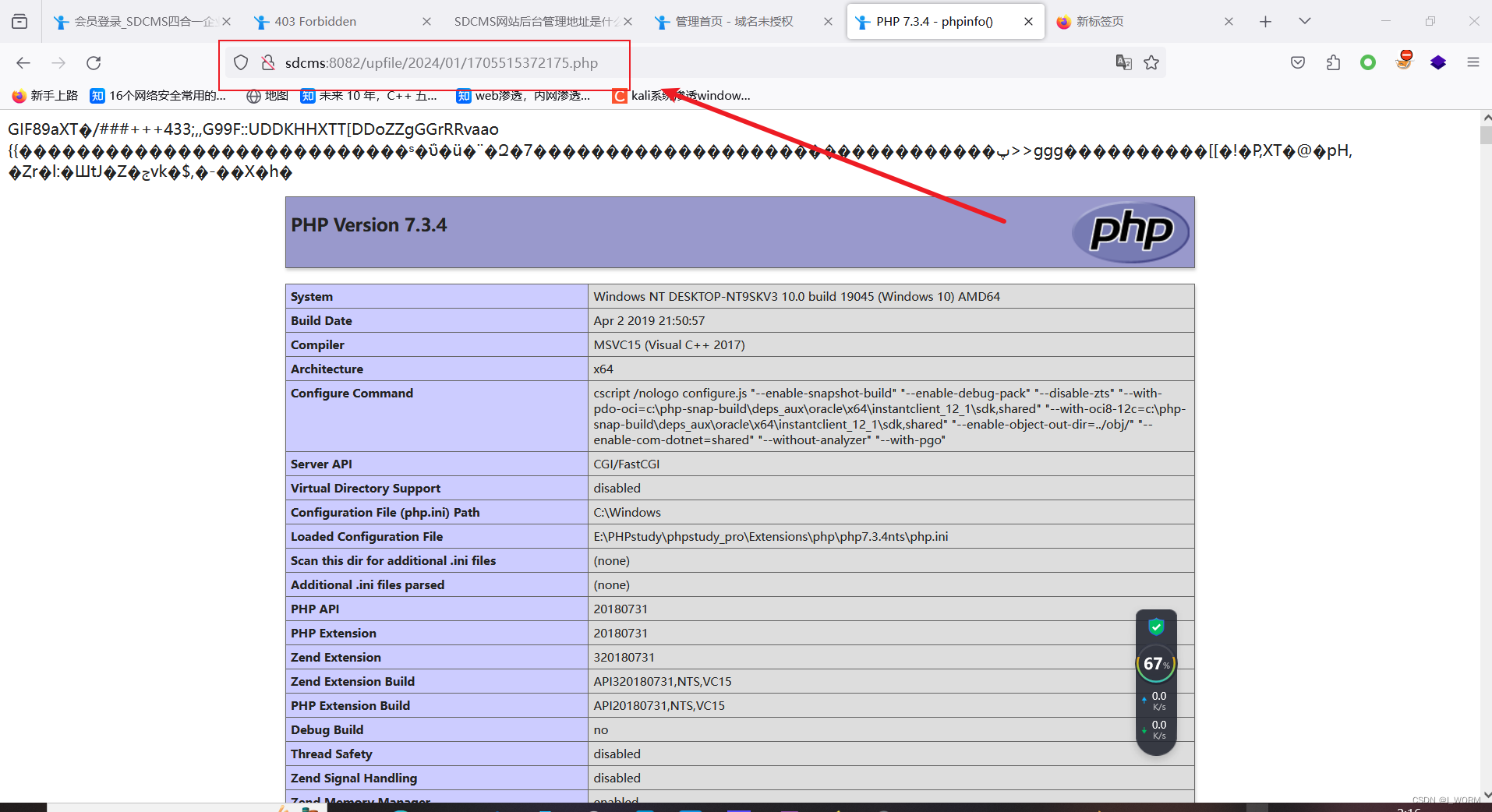The height and width of the screenshot is (812, 1492).
Task: Click the purple diamond extension icon
Action: 1438,62
